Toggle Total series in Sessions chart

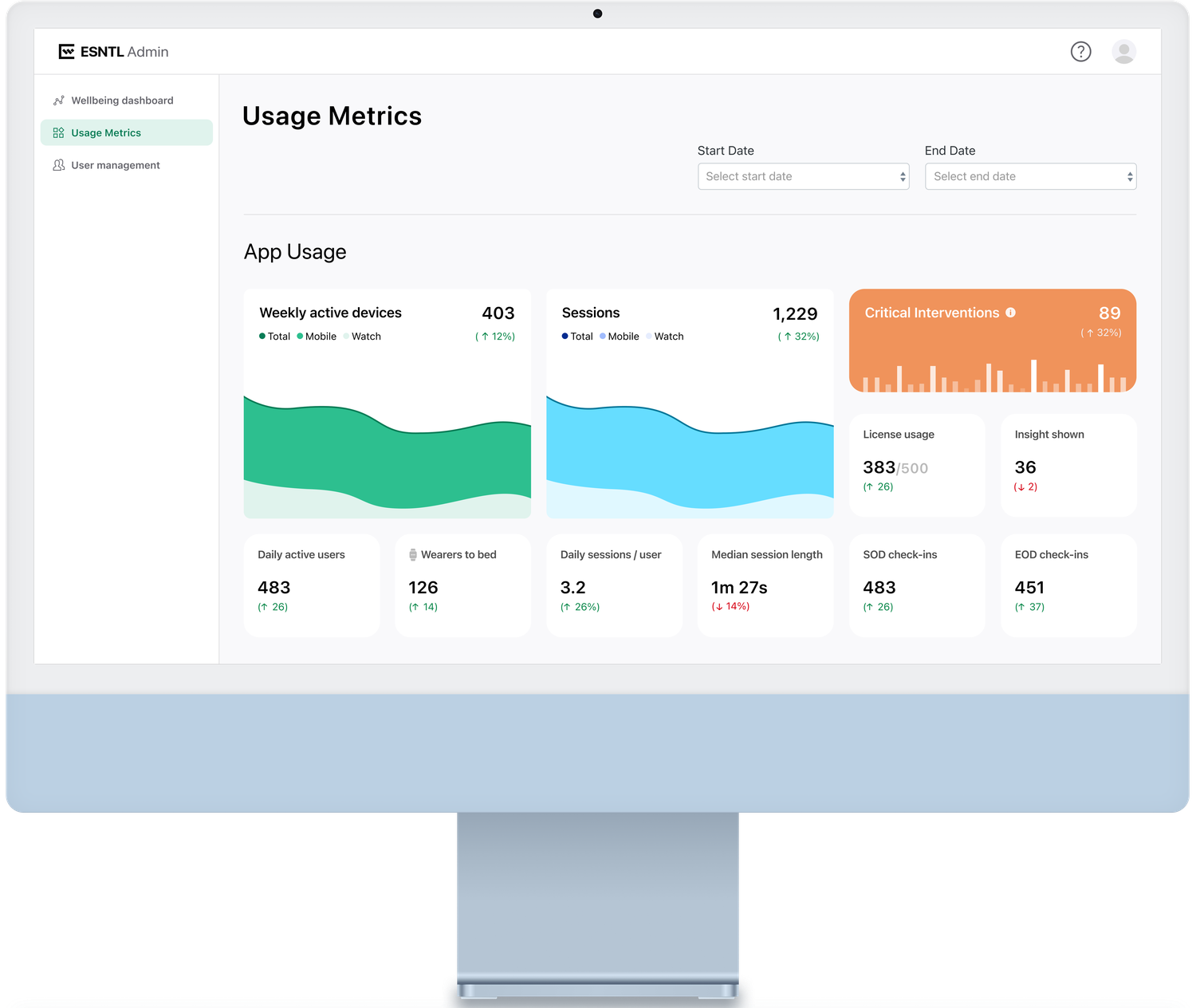click(x=577, y=337)
